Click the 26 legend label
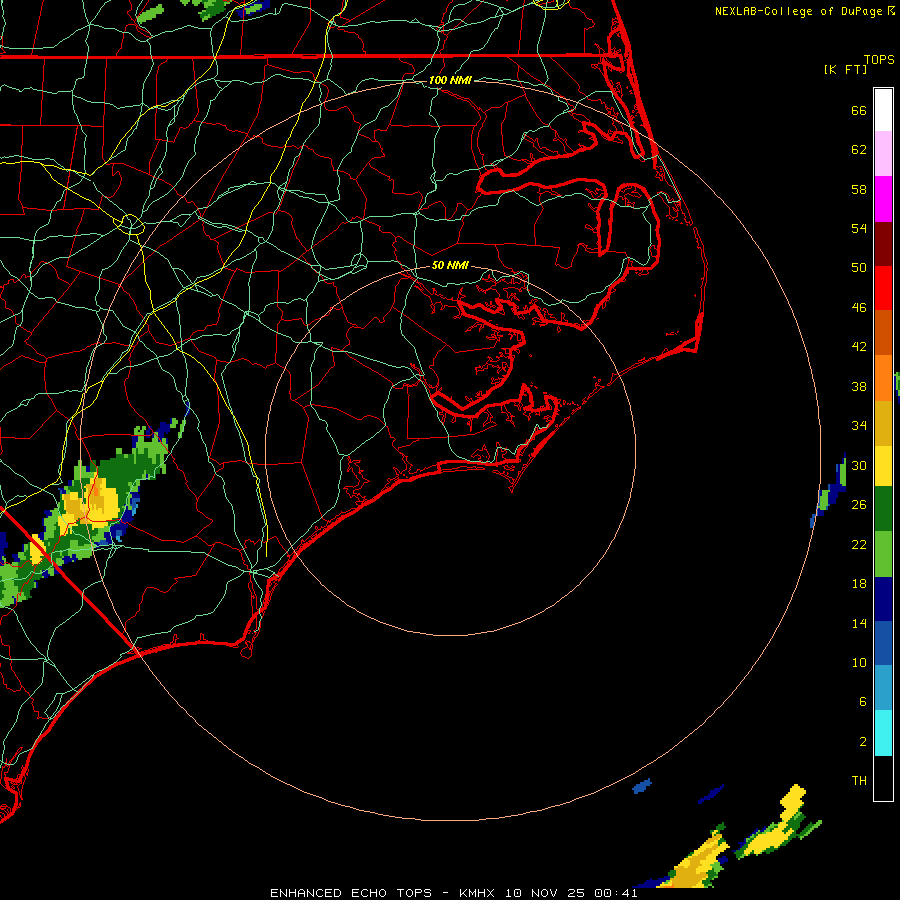 (859, 505)
